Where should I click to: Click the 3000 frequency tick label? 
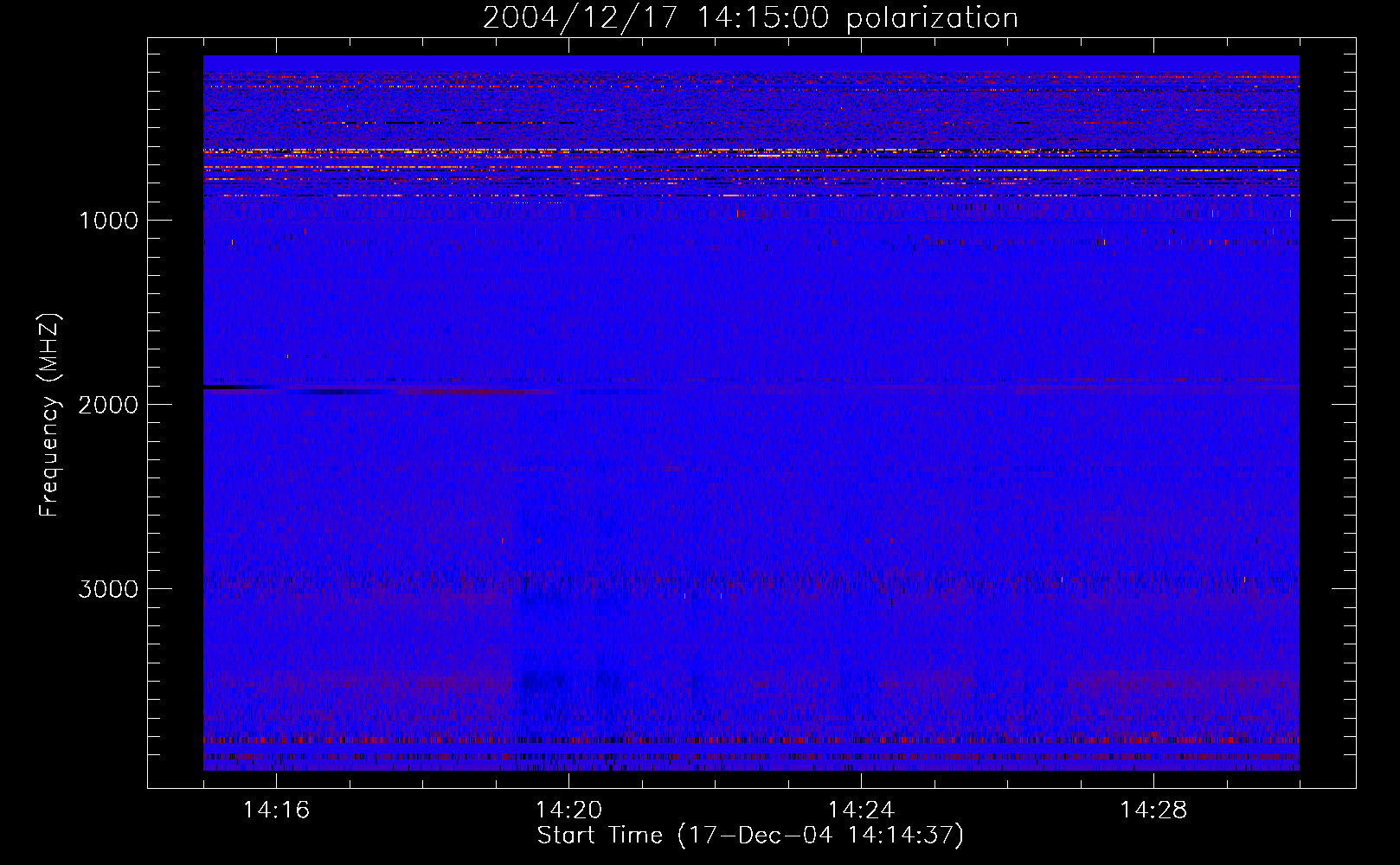click(108, 589)
